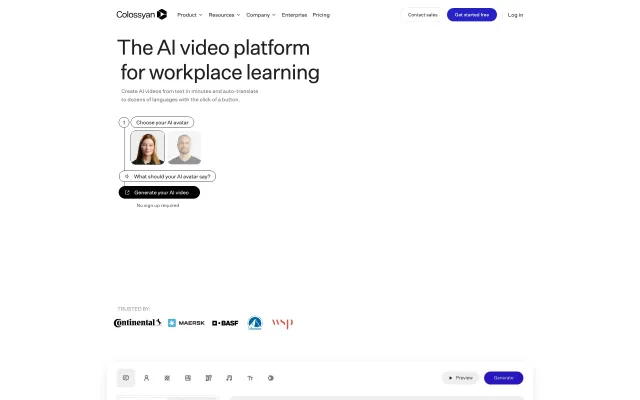The width and height of the screenshot is (640, 400).
Task: Open the Enterprise page from navigation
Action: point(295,15)
